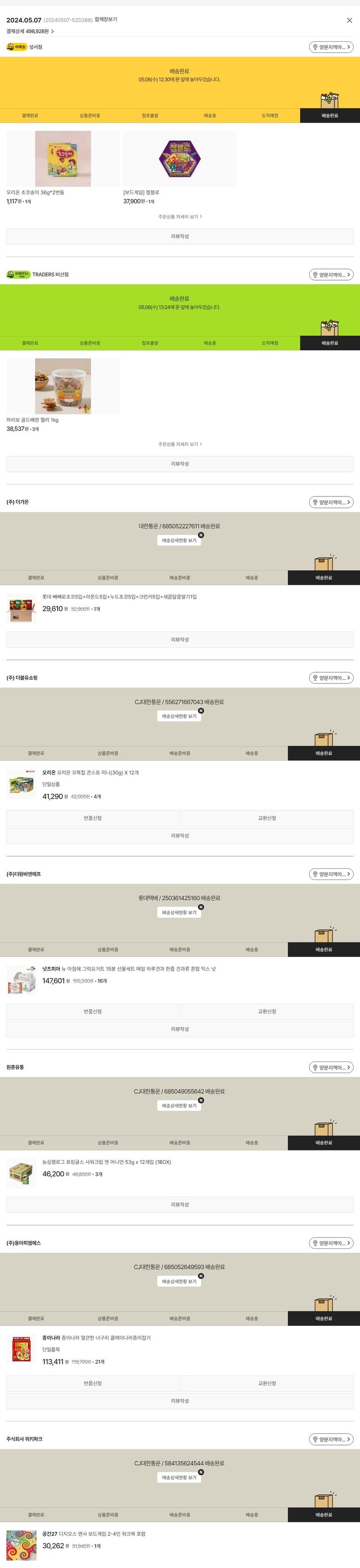Click 쓱배송 delivery badge icon for 성서점
360x1568 pixels.
coord(16,47)
